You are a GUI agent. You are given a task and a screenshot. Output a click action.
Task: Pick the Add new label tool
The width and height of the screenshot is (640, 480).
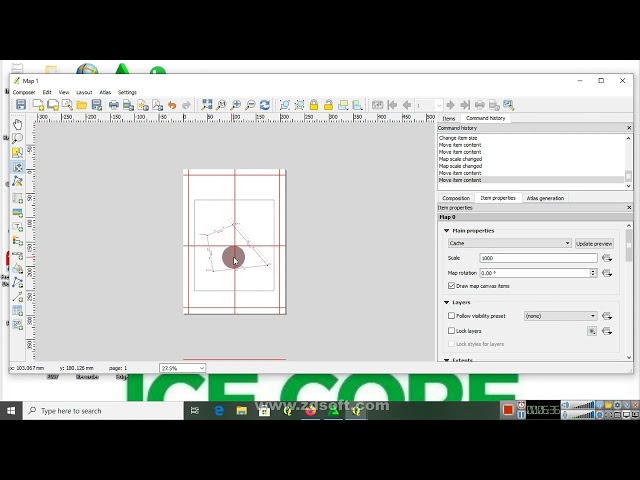coord(18,227)
